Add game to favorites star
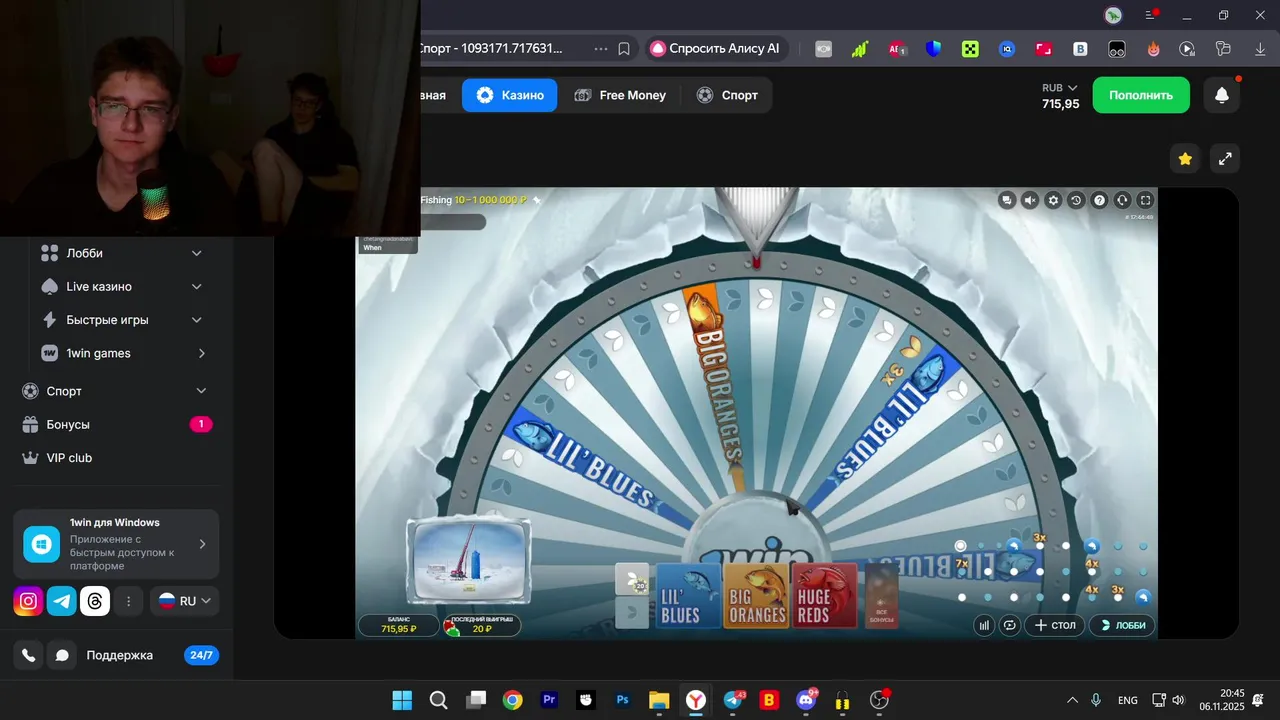This screenshot has width=1280, height=720. click(x=1185, y=158)
